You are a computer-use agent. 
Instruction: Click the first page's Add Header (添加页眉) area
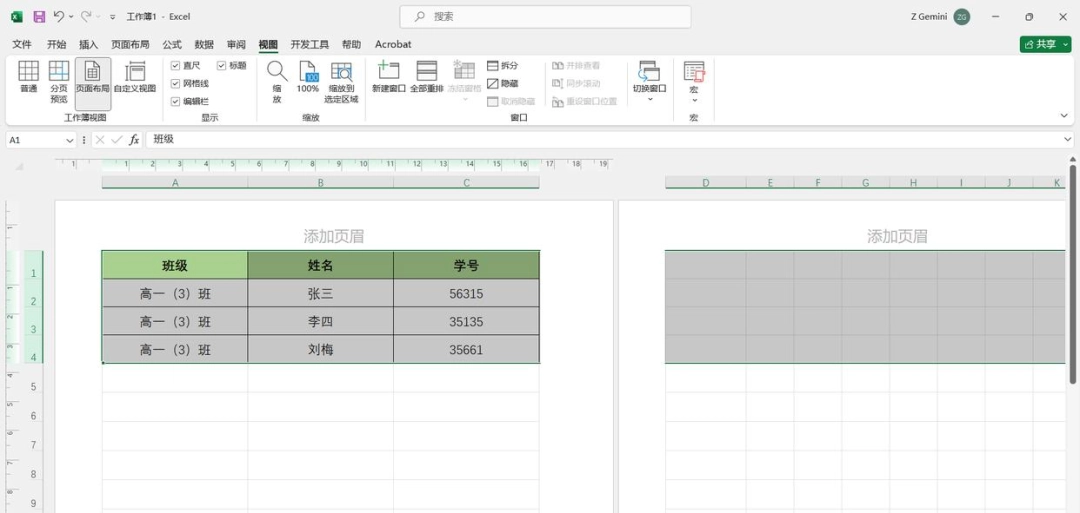(x=333, y=236)
